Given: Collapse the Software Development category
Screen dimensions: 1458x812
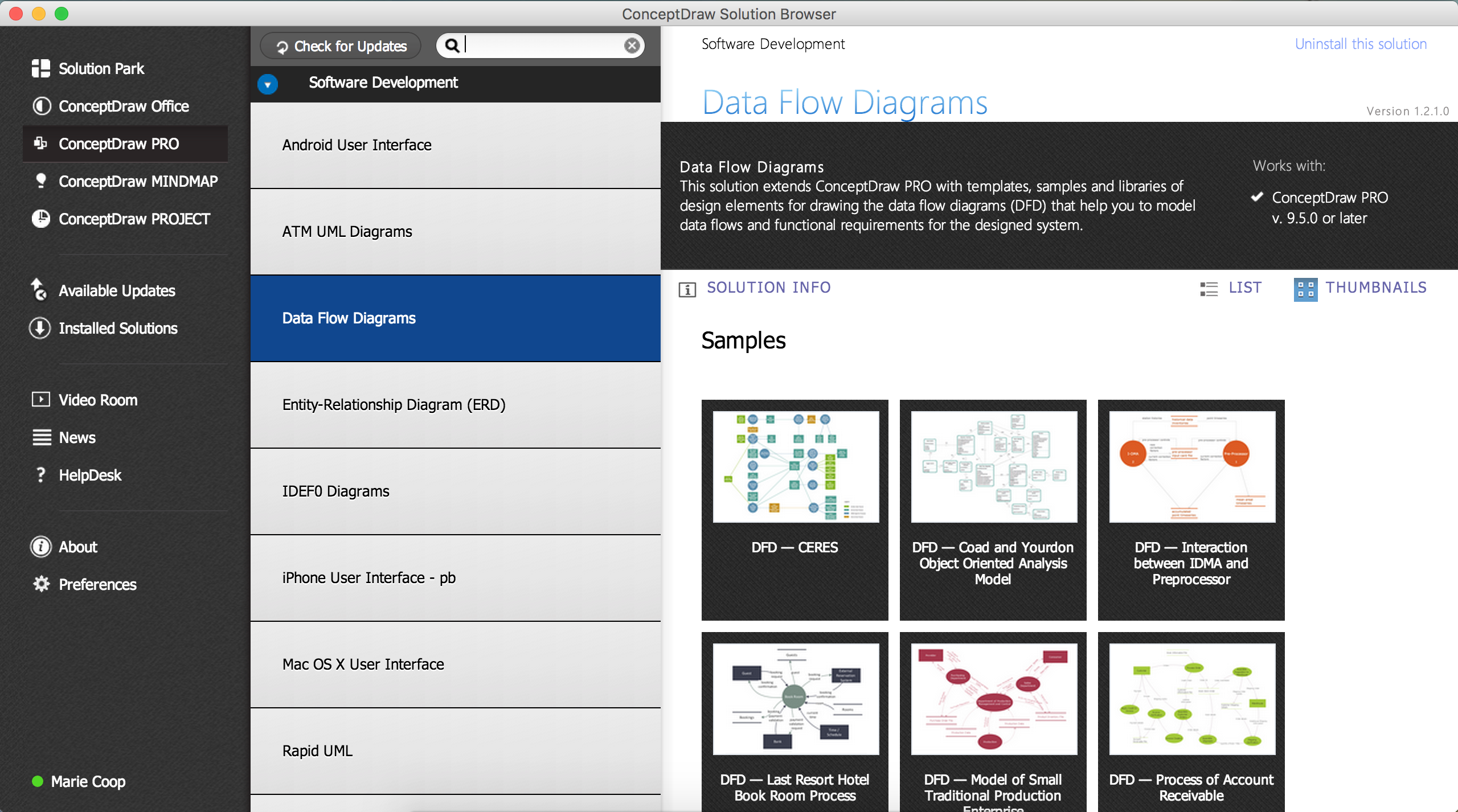Looking at the screenshot, I should [268, 84].
